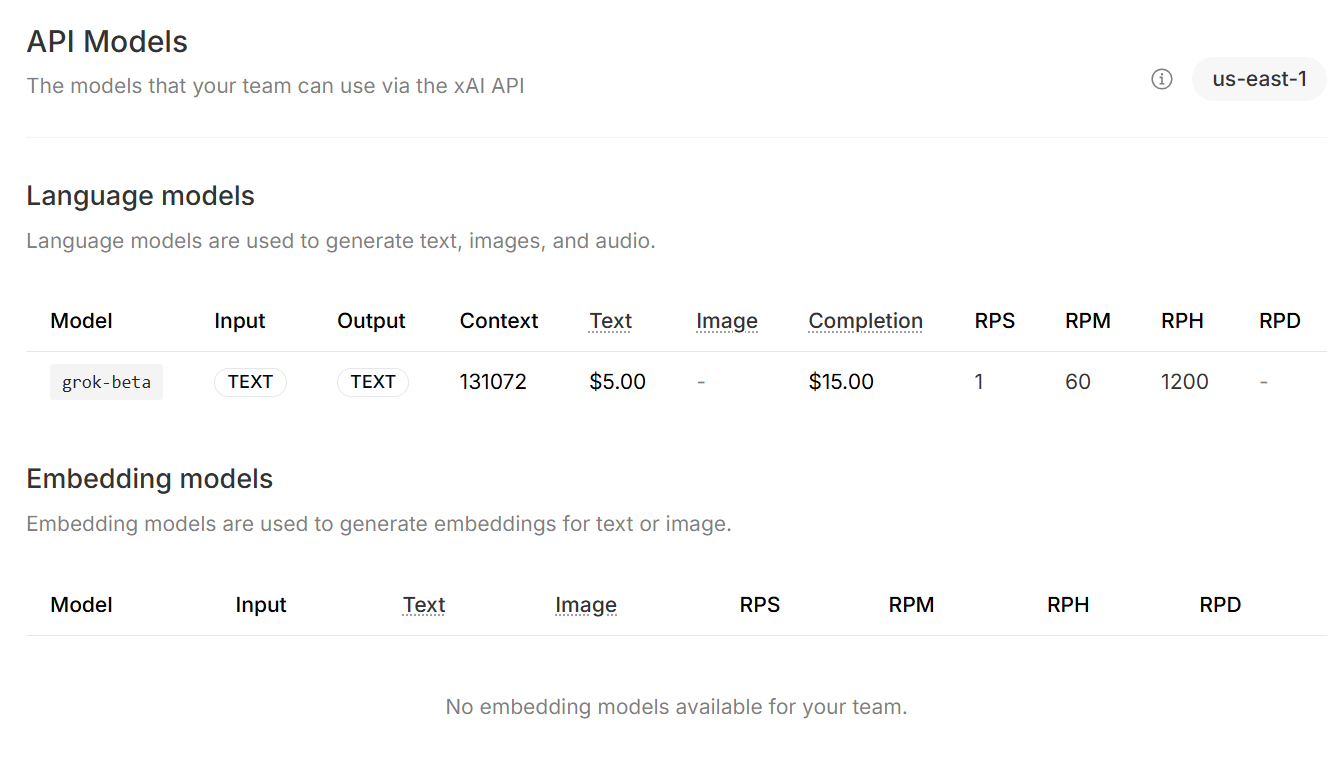1338x765 pixels.
Task: Click 'The models that your team can use' subtitle
Action: [x=275, y=86]
